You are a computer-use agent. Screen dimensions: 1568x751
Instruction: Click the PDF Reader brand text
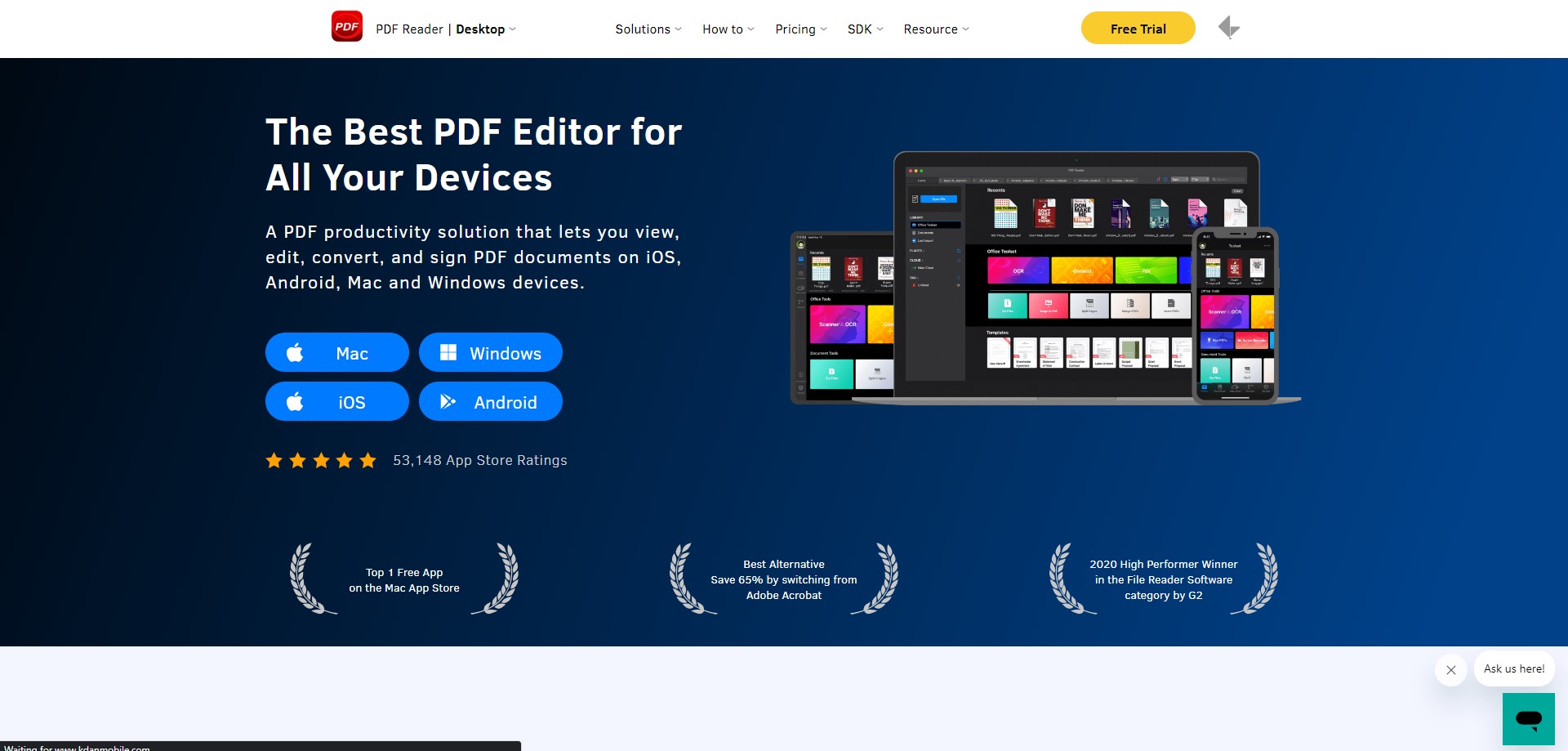tap(409, 29)
